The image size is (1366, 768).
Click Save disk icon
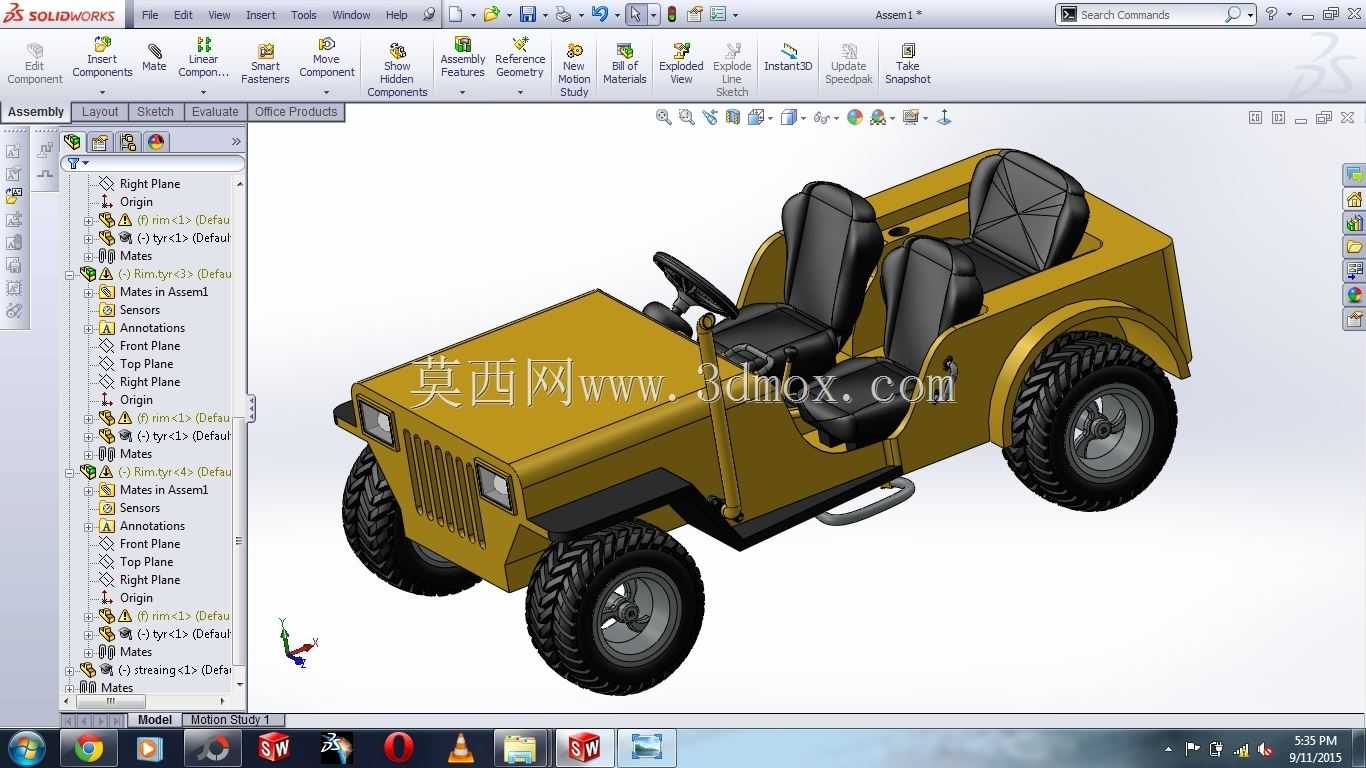point(527,14)
